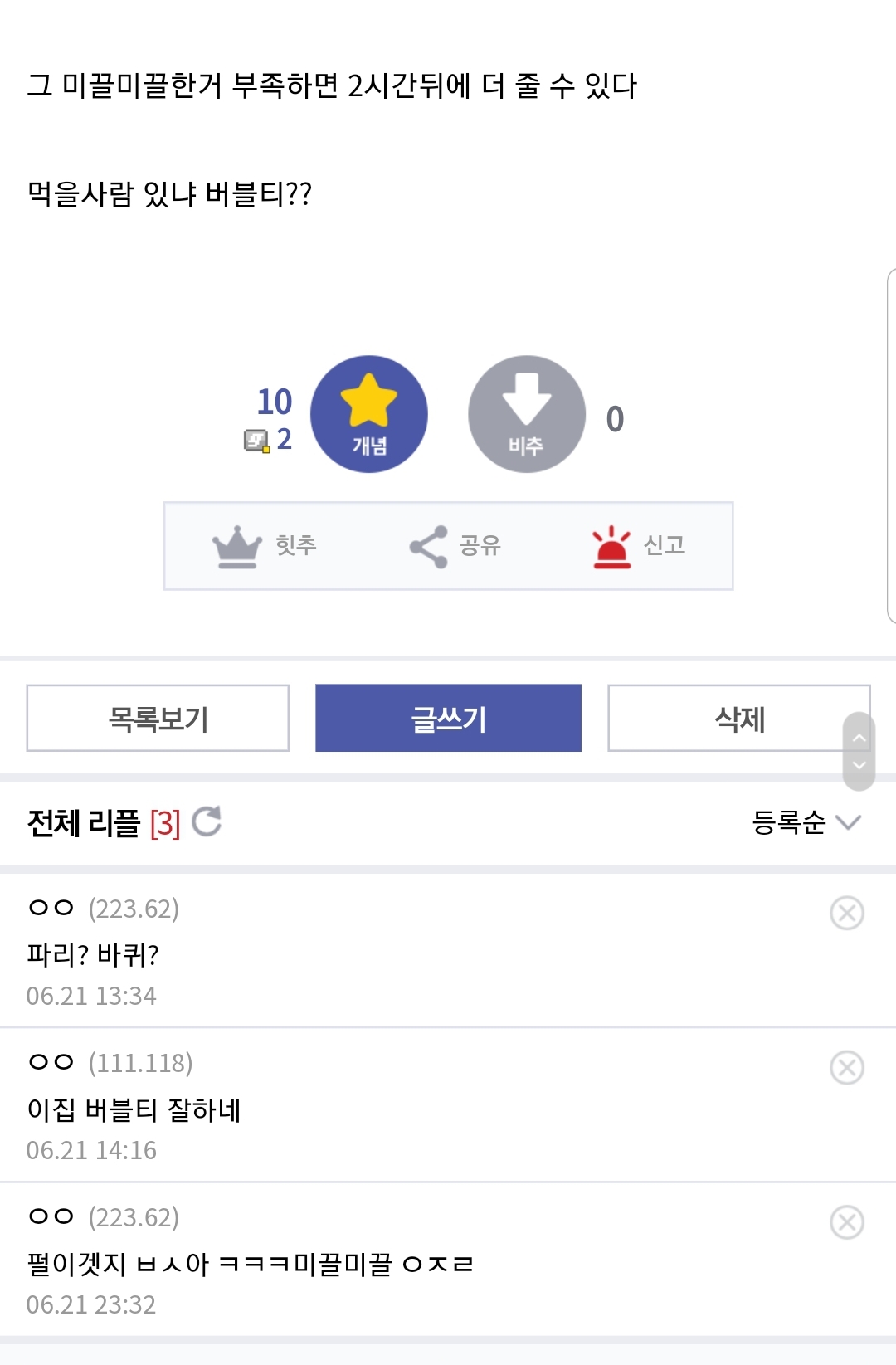Image resolution: width=896 pixels, height=1365 pixels.
Task: Click the 삭제 delete post button
Action: 739,718
